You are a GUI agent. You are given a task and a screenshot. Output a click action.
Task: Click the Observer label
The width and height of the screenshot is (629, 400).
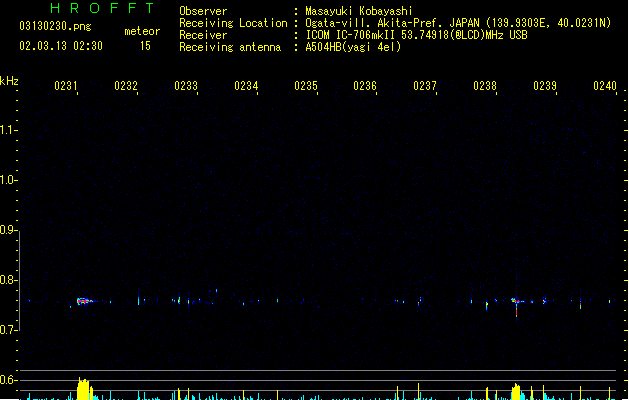click(203, 11)
